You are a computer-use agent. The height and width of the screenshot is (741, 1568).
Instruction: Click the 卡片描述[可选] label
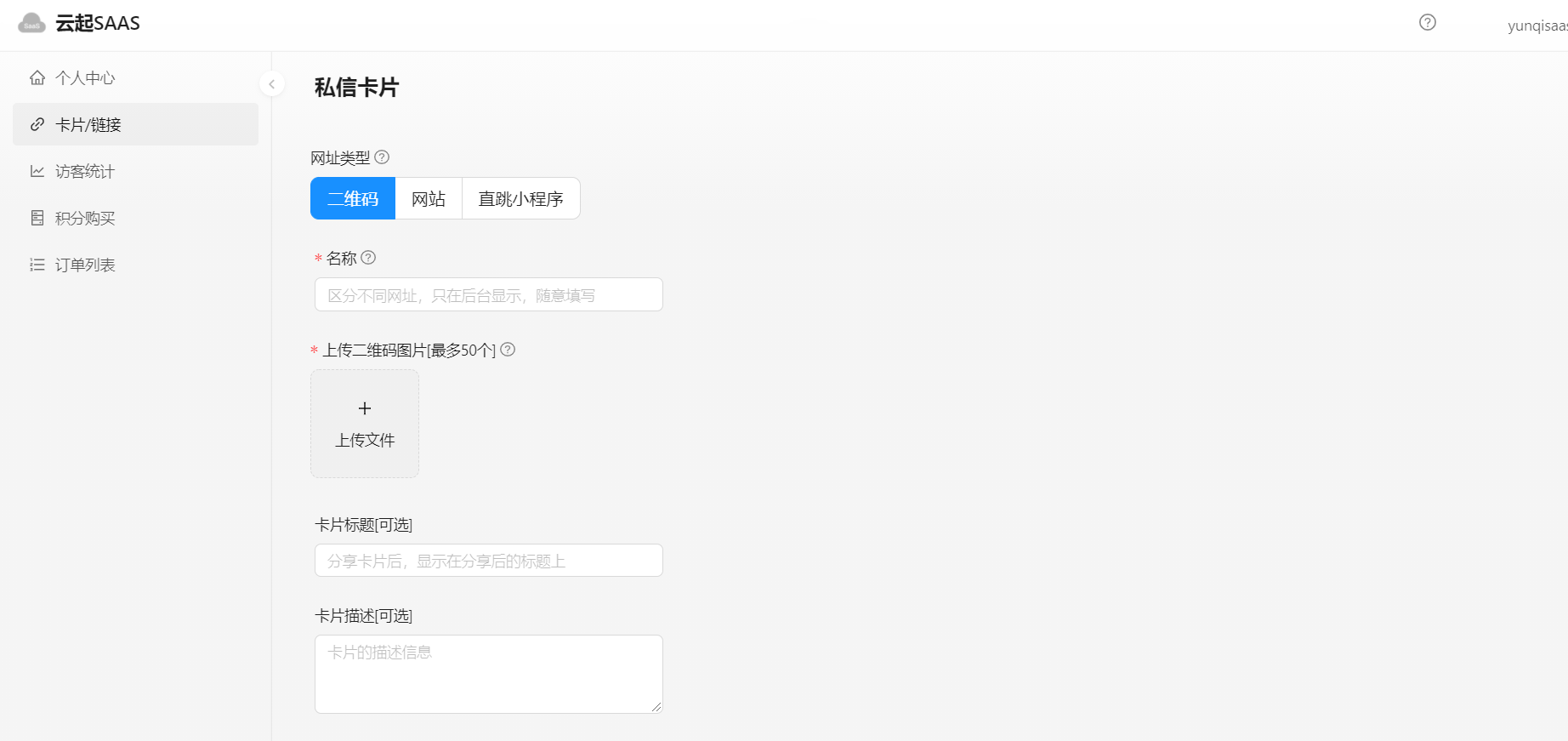363,616
